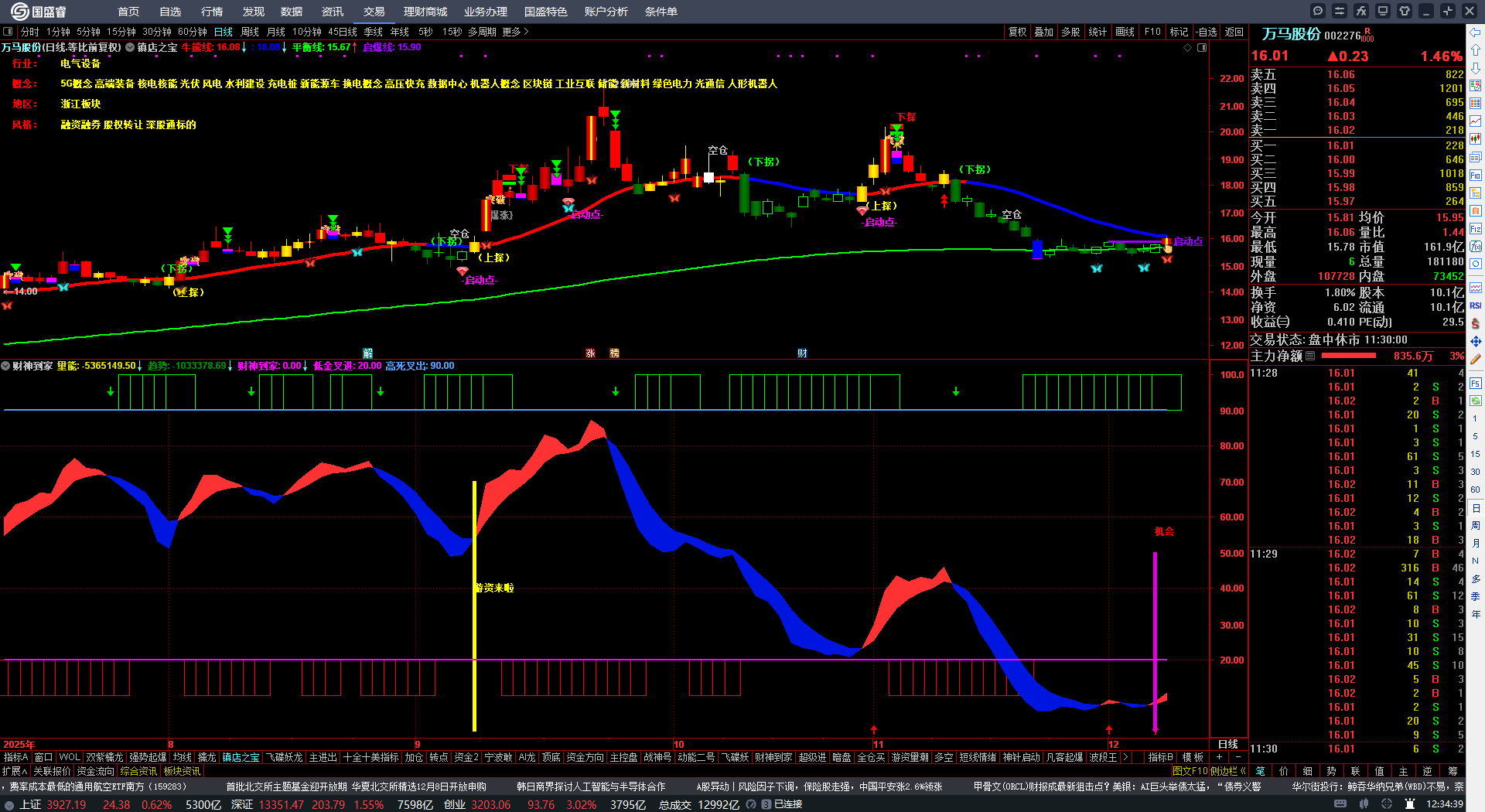Expand the 更多 periods dropdown
This screenshot has width=1485, height=812.
click(516, 32)
